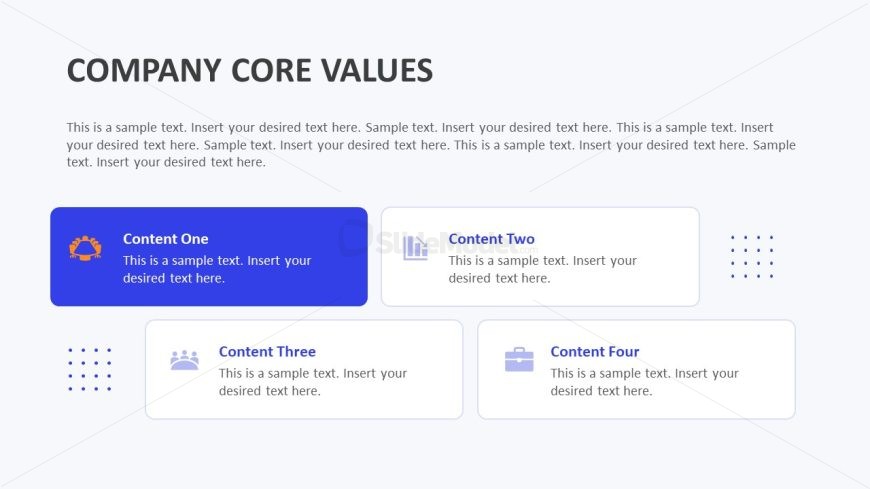Click the description text under Content One

click(x=217, y=269)
